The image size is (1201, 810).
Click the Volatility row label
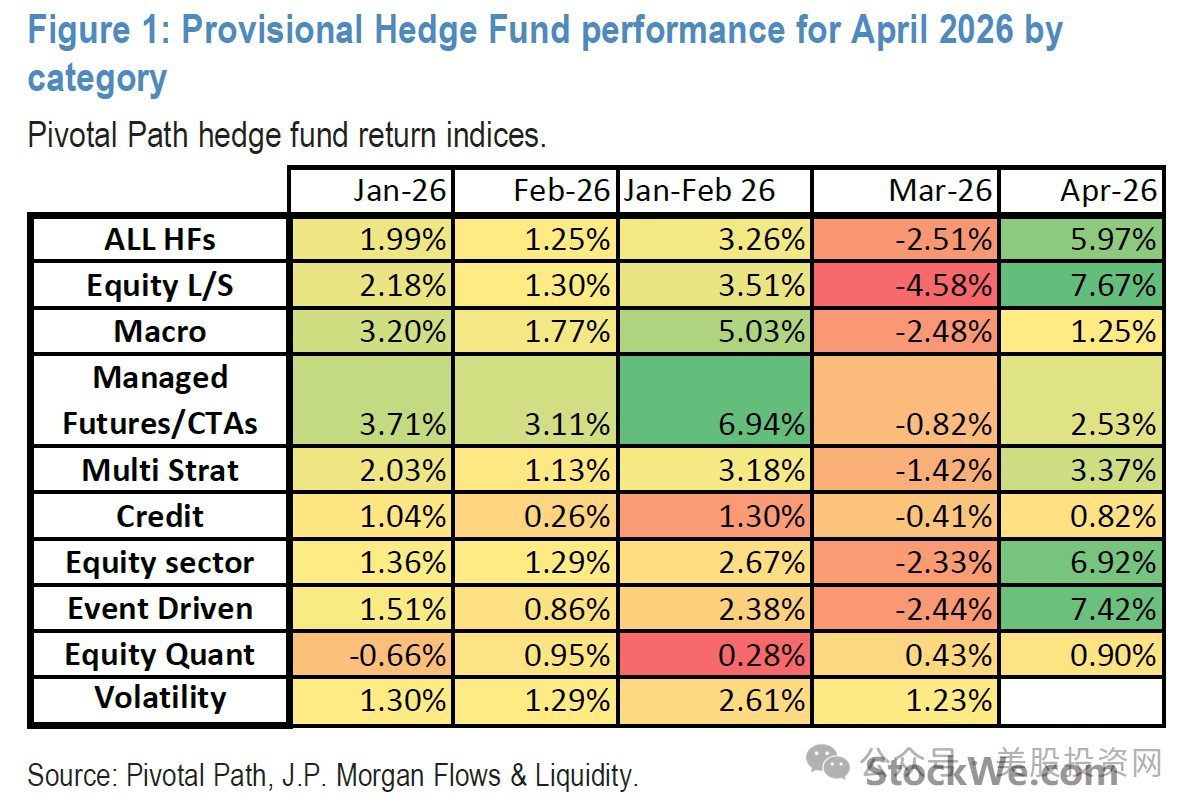coord(160,699)
